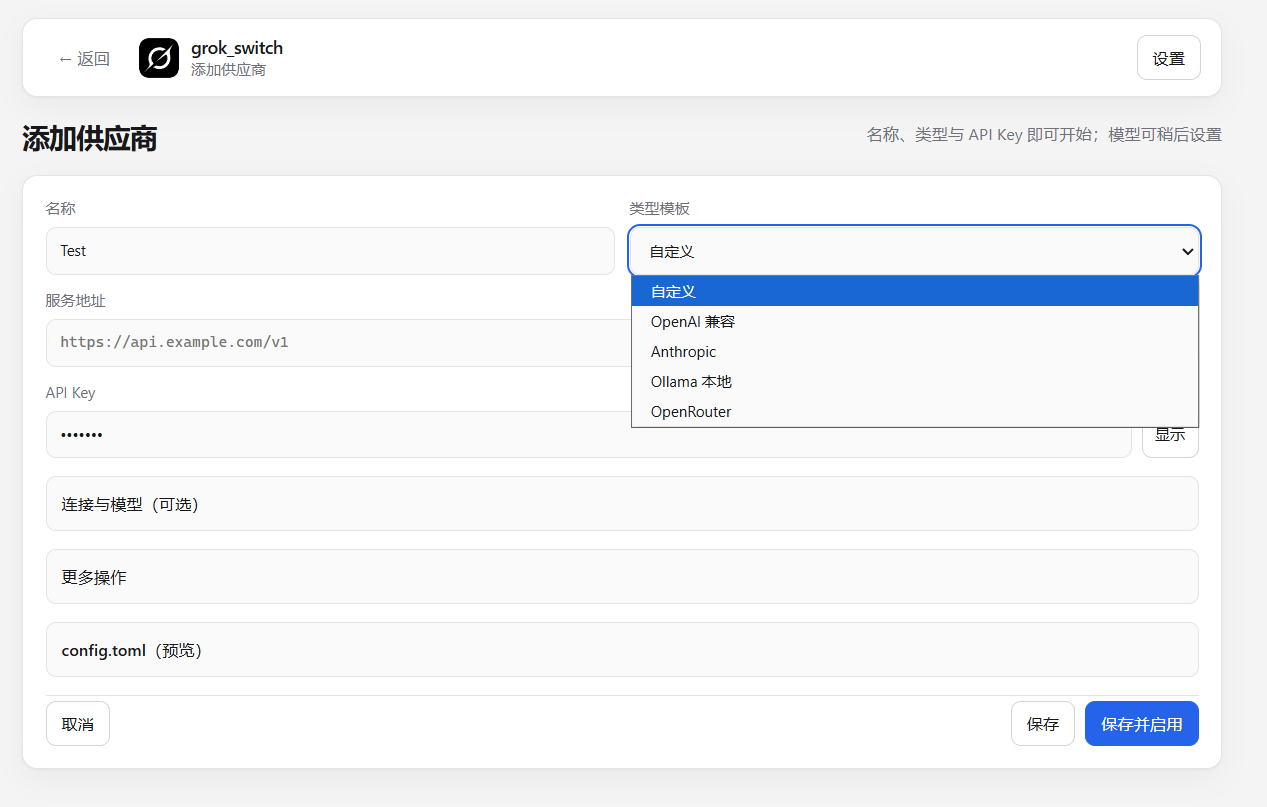The width and height of the screenshot is (1267, 807).
Task: Expand config.toml（预览） panel
Action: (622, 650)
